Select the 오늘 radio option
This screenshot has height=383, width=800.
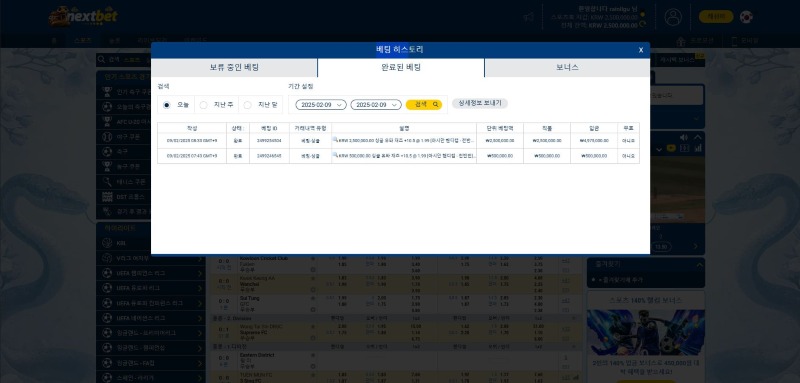click(166, 105)
